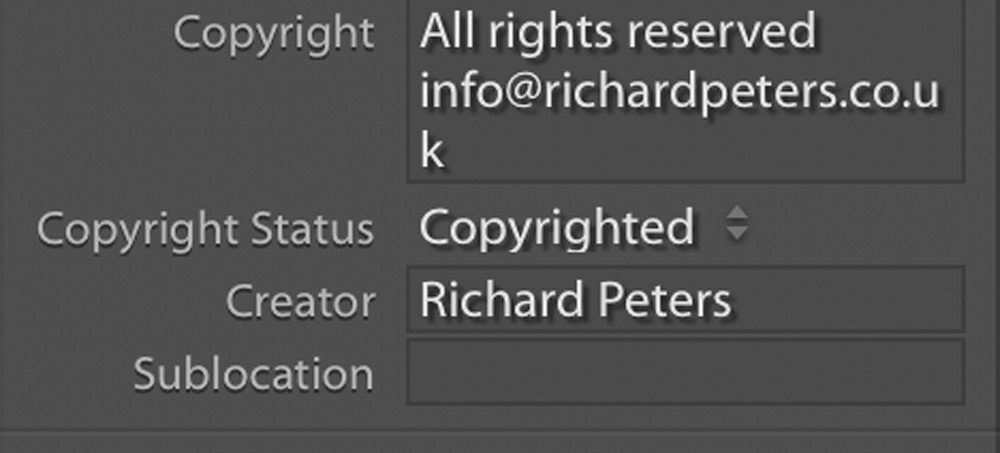Image resolution: width=1000 pixels, height=453 pixels.
Task: Click the Sublocation label
Action: [254, 373]
